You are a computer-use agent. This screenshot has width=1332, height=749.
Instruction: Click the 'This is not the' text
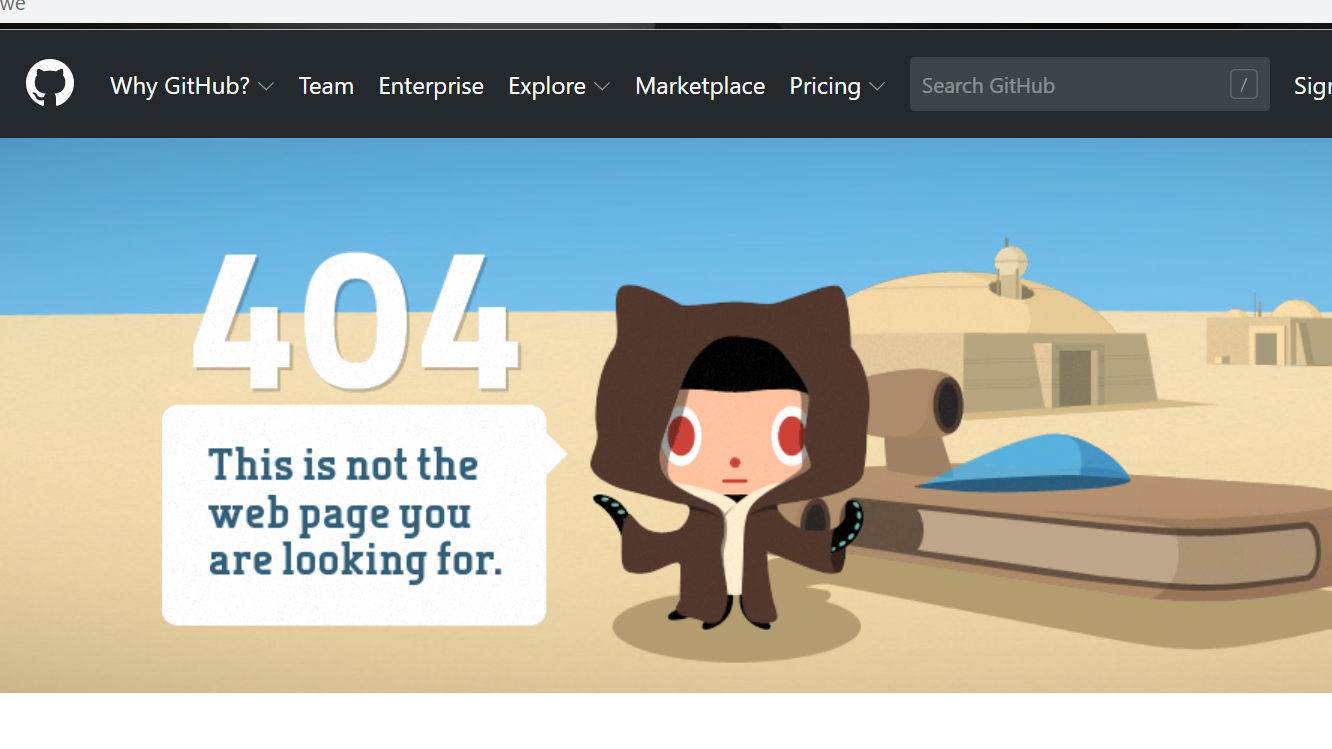[343, 465]
